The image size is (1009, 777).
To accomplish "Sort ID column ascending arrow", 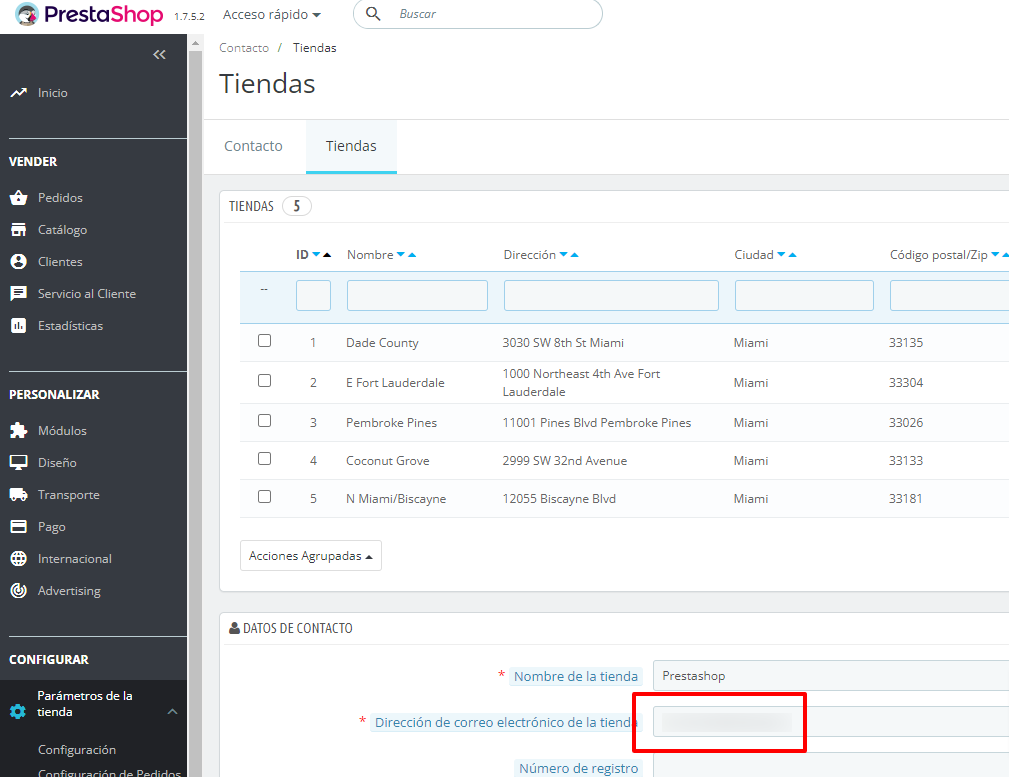I will [327, 255].
